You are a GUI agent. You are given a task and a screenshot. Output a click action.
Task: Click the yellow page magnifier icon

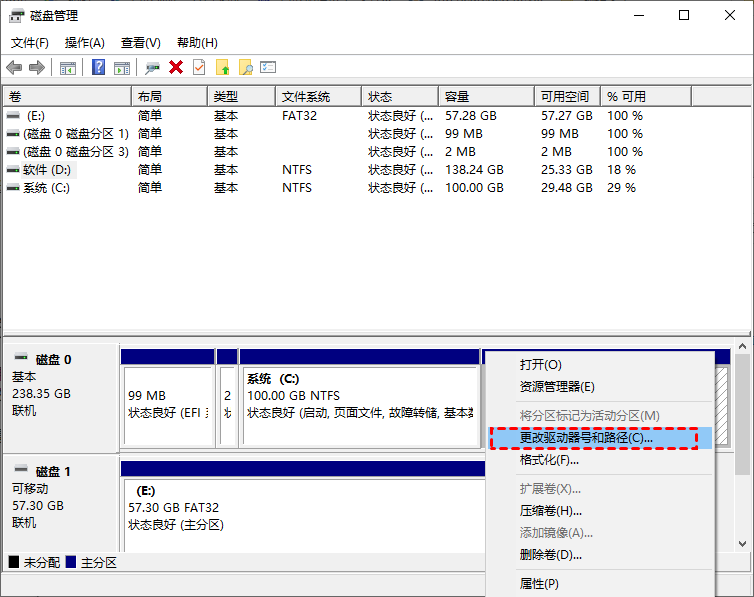coord(245,67)
